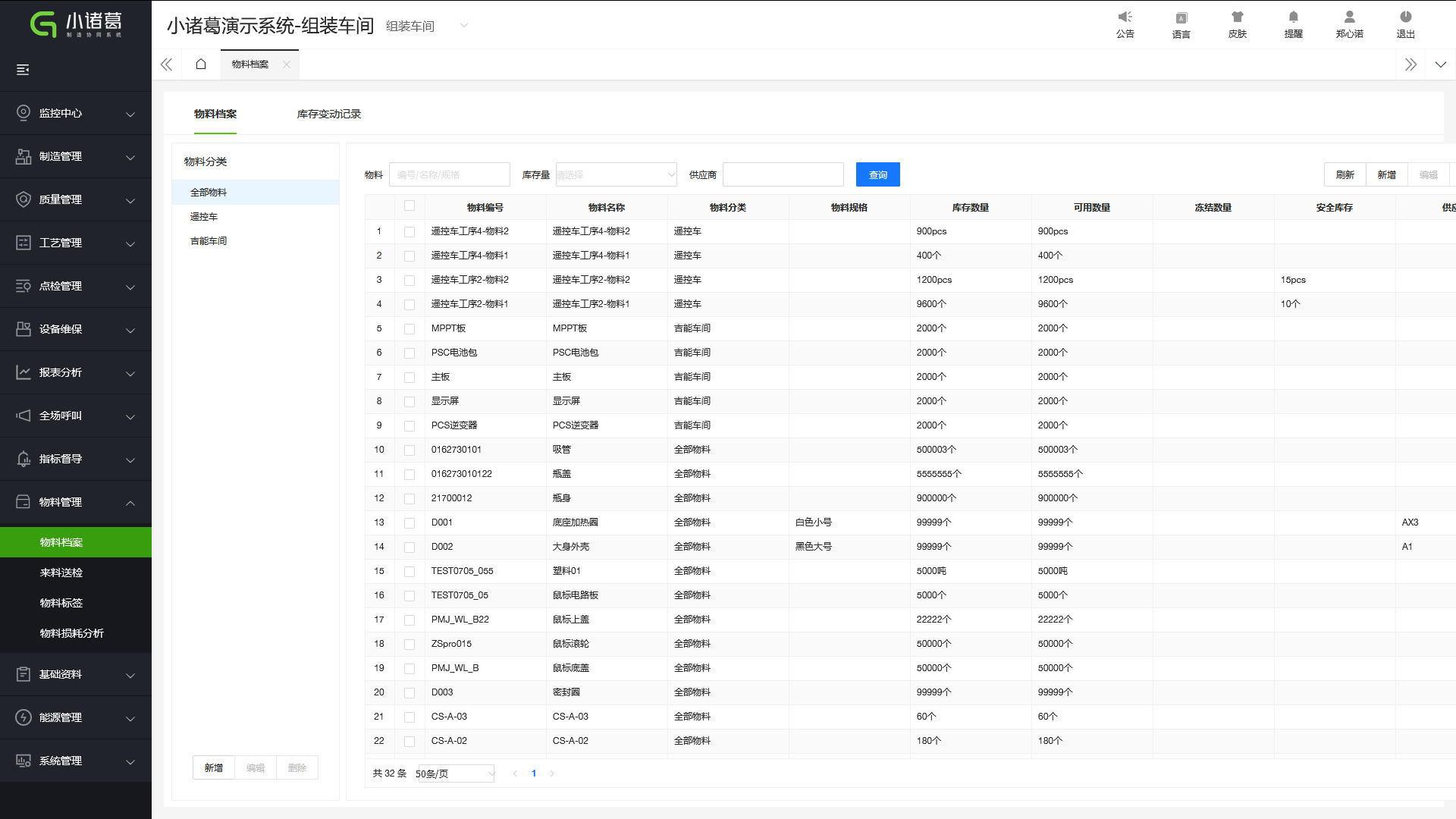Open user profile icon for 郑心诺
This screenshot has width=1456, height=819.
[1349, 24]
